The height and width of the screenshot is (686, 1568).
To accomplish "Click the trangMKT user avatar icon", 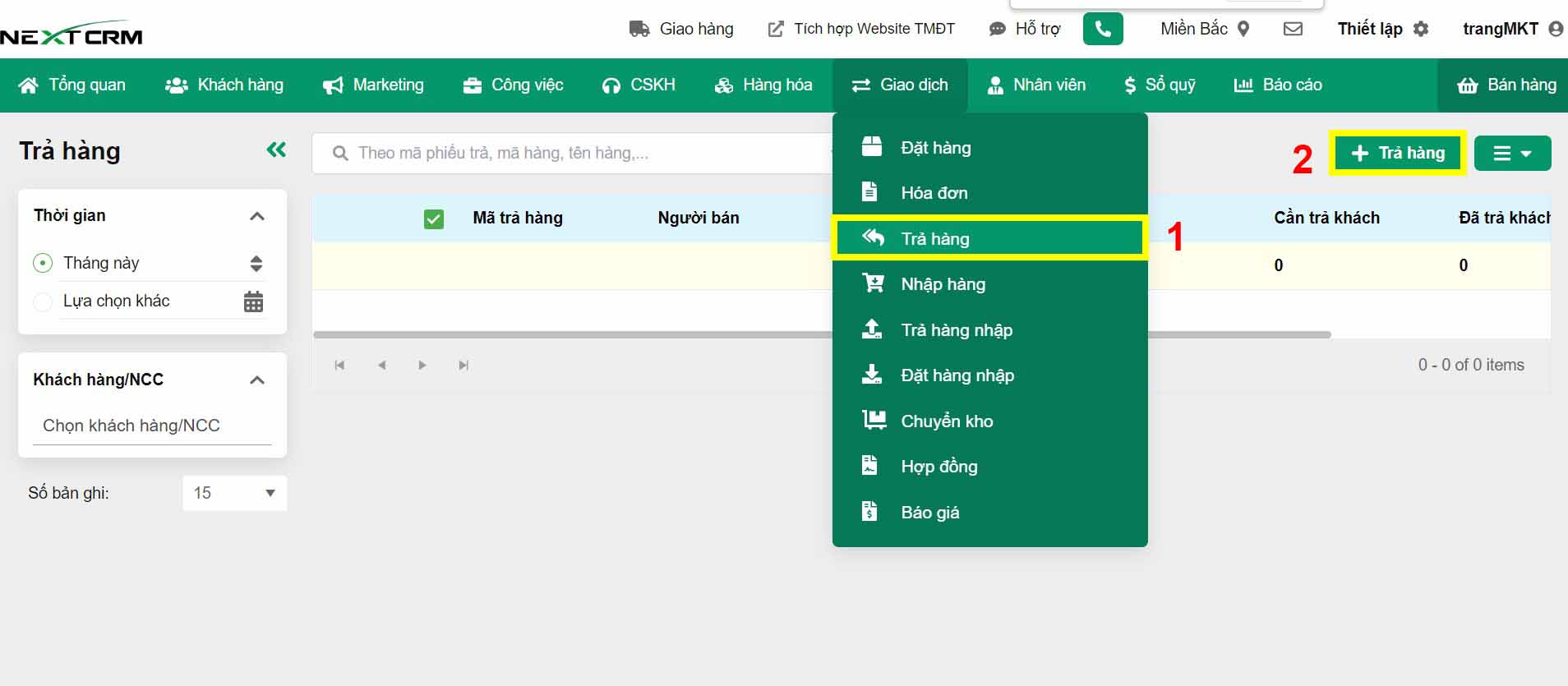I will click(1555, 30).
